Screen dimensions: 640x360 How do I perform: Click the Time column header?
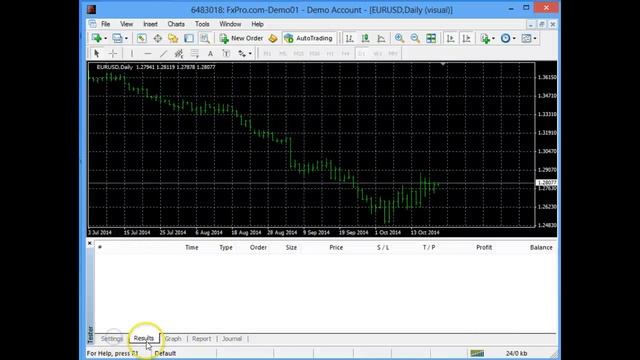[191, 247]
